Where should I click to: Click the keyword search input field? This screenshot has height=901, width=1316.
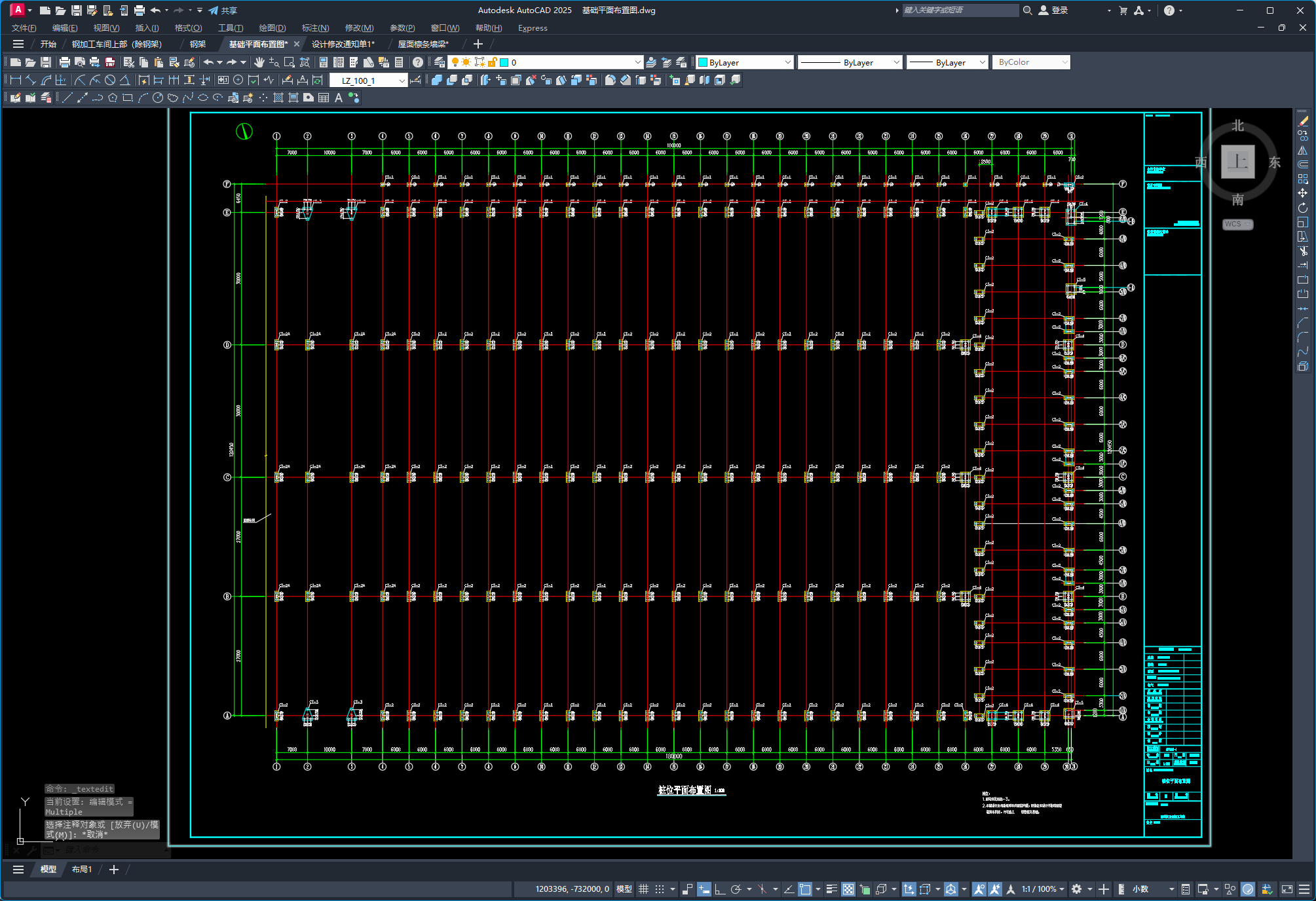pyautogui.click(x=960, y=10)
